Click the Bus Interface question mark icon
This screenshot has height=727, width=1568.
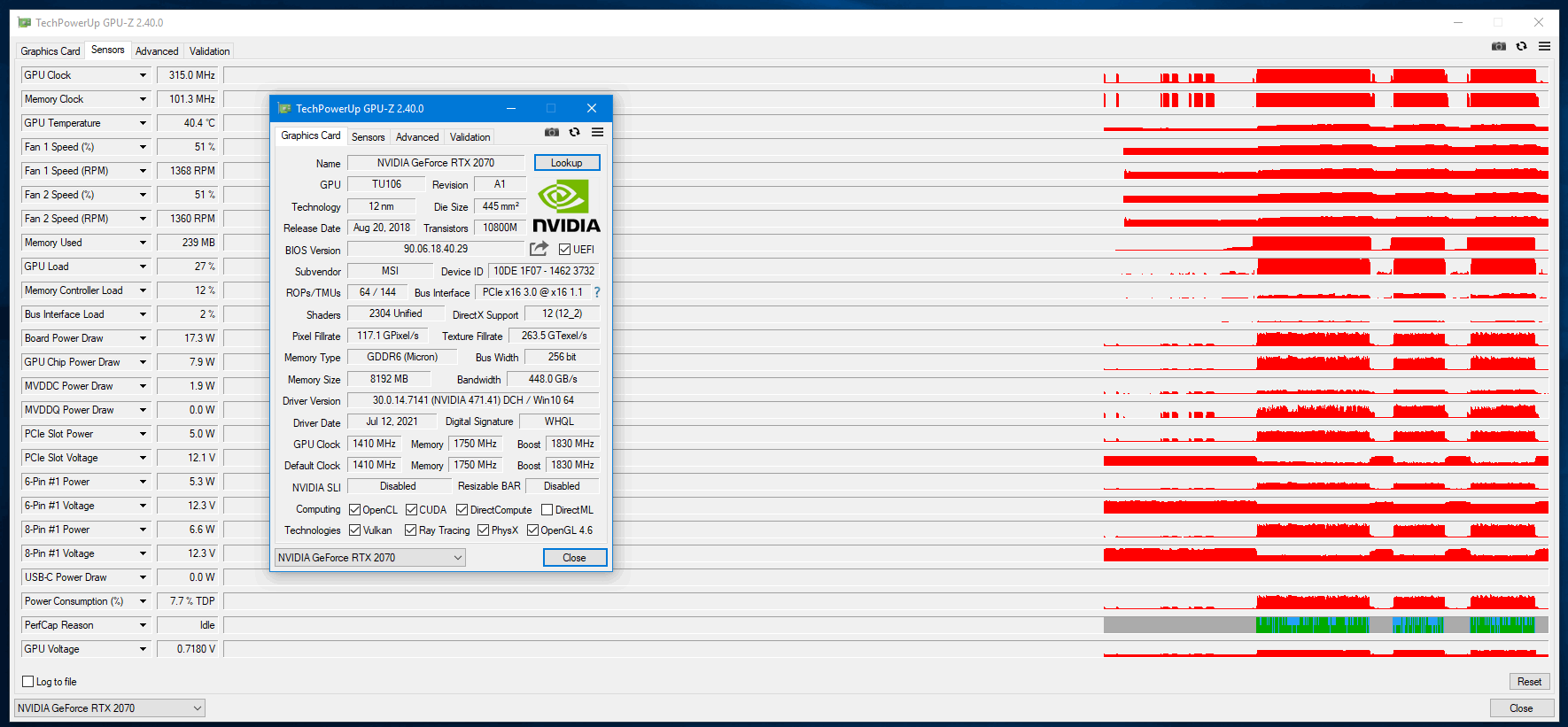[x=597, y=292]
